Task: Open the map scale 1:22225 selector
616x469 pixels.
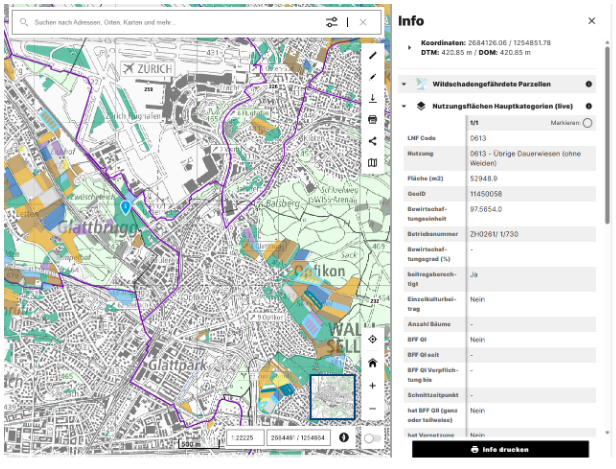Action: 245,438
